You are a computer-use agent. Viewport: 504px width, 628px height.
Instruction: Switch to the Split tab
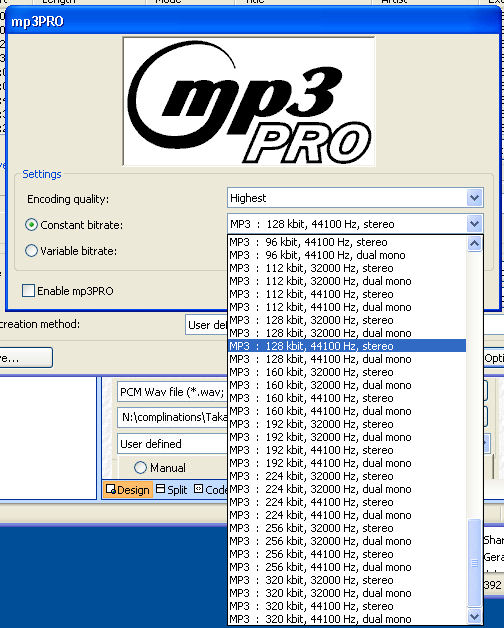[171, 489]
